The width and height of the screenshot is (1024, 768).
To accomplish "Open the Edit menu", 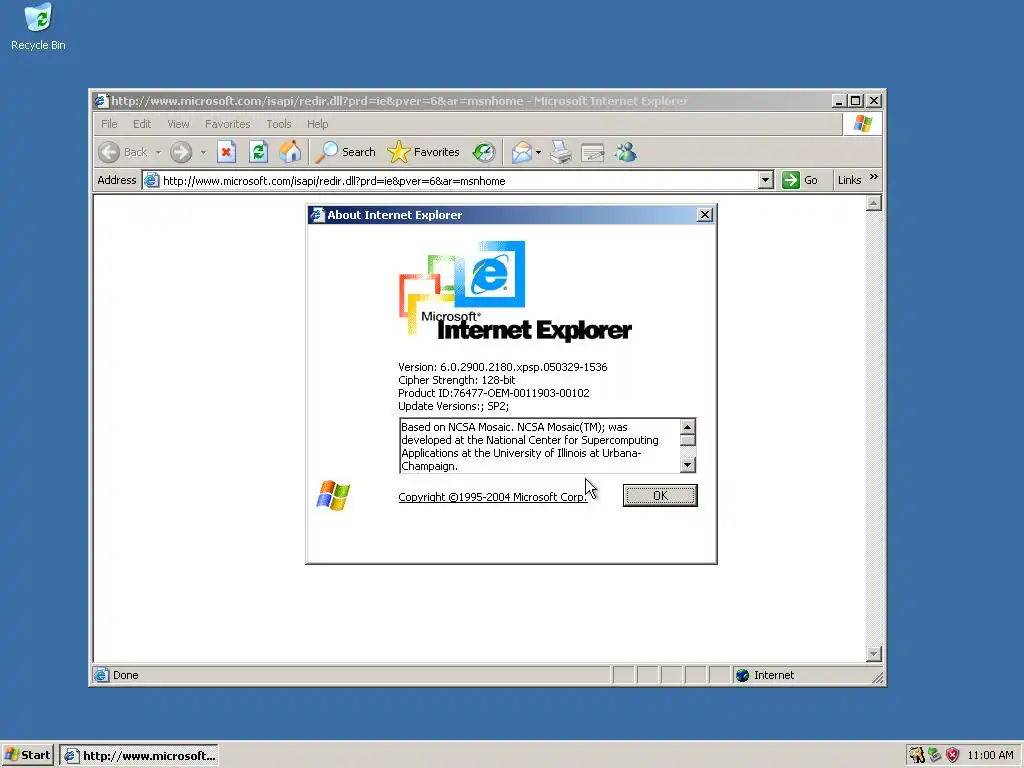I will 142,123.
